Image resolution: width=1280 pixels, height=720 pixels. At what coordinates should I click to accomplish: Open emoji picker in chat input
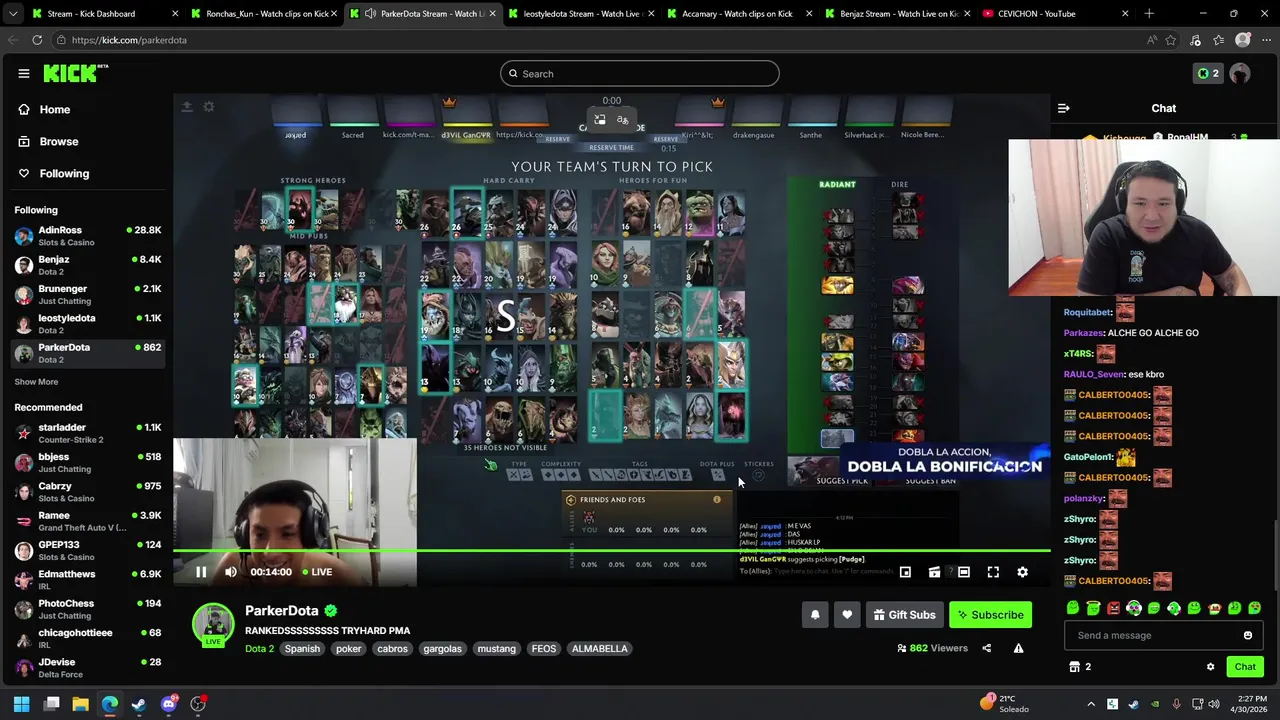pos(1248,635)
